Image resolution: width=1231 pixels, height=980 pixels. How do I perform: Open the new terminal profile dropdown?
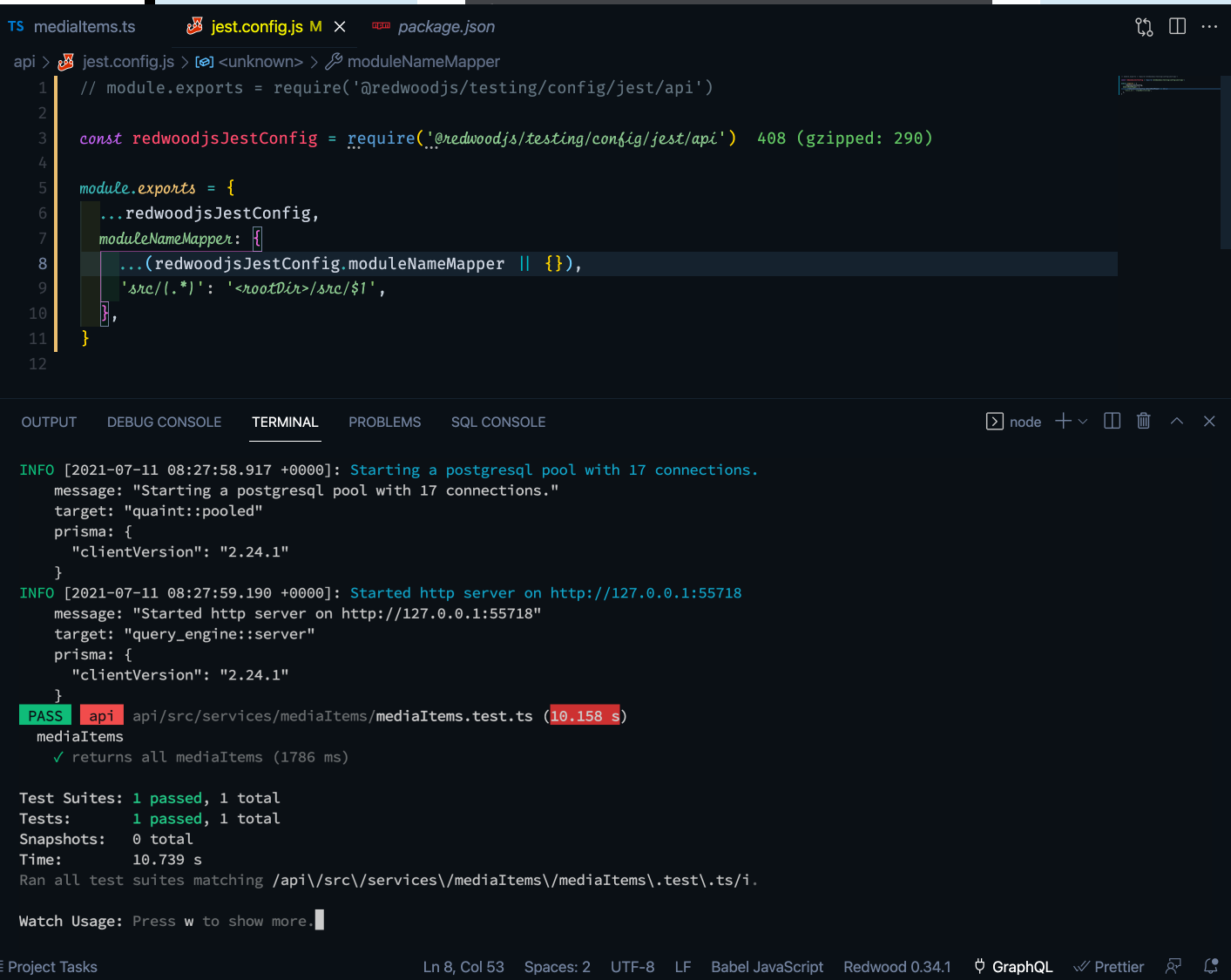1083,422
